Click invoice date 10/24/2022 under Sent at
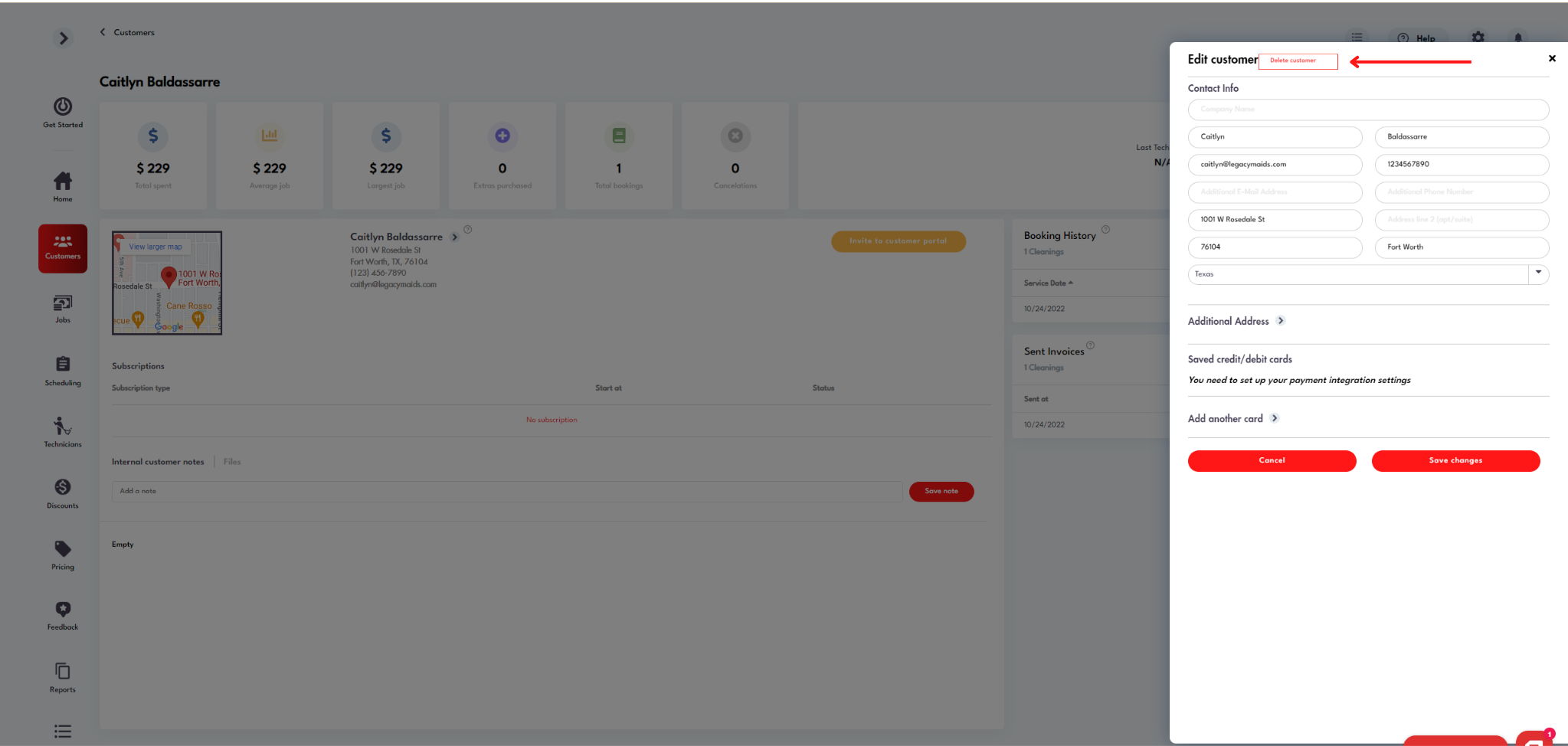1568x746 pixels. point(1044,424)
